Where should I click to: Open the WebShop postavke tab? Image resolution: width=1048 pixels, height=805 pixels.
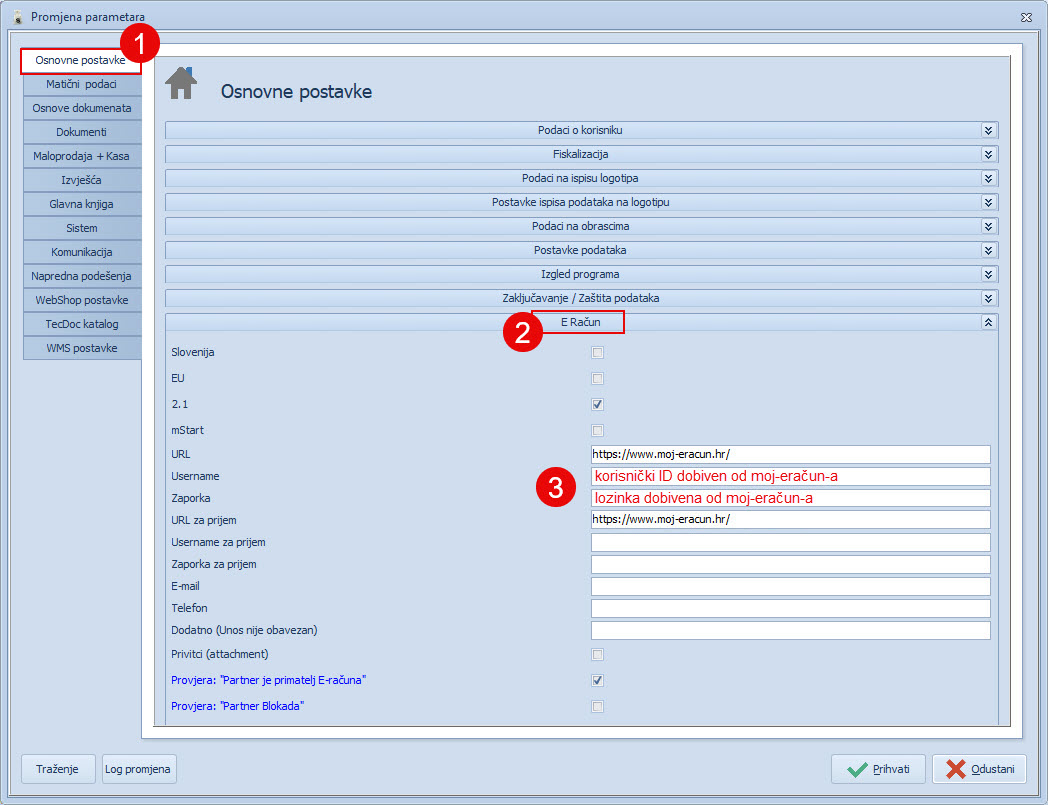pyautogui.click(x=82, y=300)
